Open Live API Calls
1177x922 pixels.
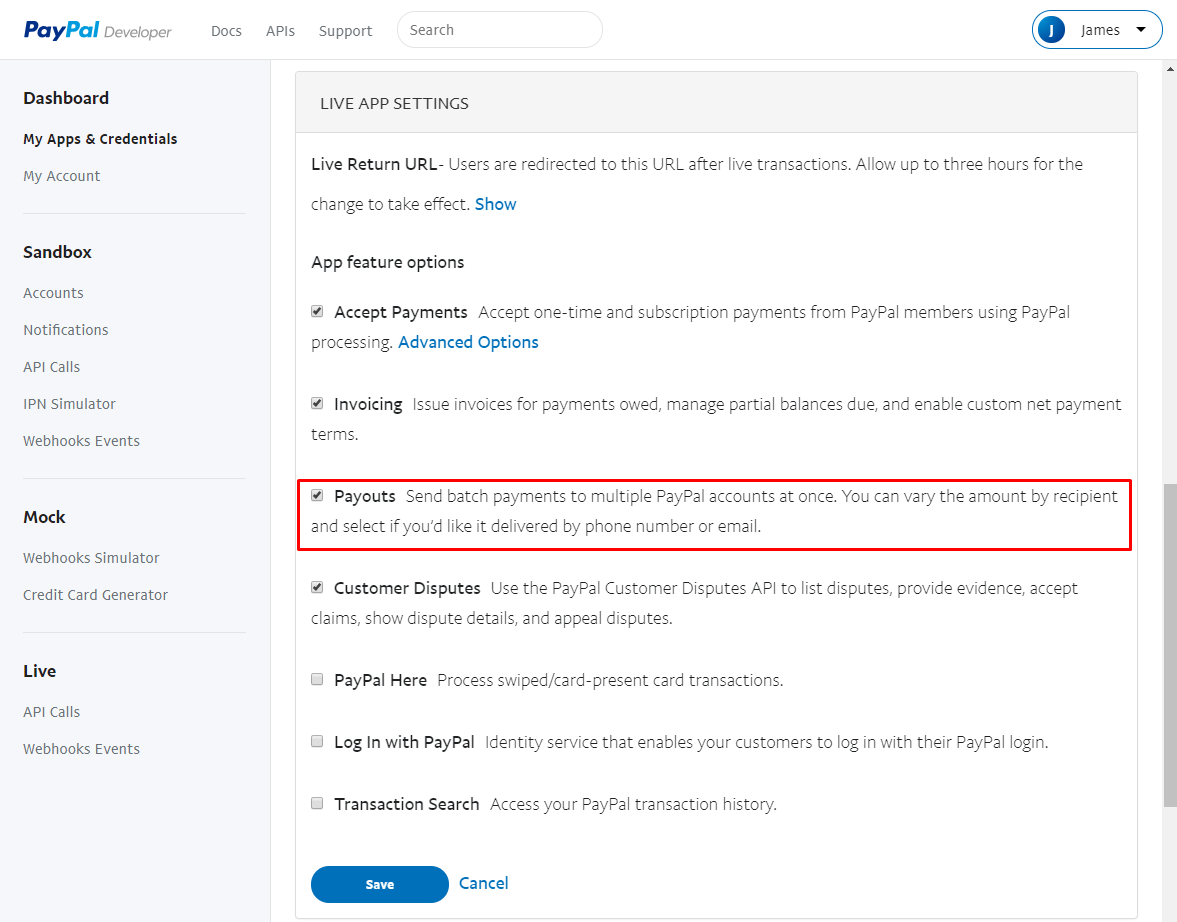click(51, 712)
